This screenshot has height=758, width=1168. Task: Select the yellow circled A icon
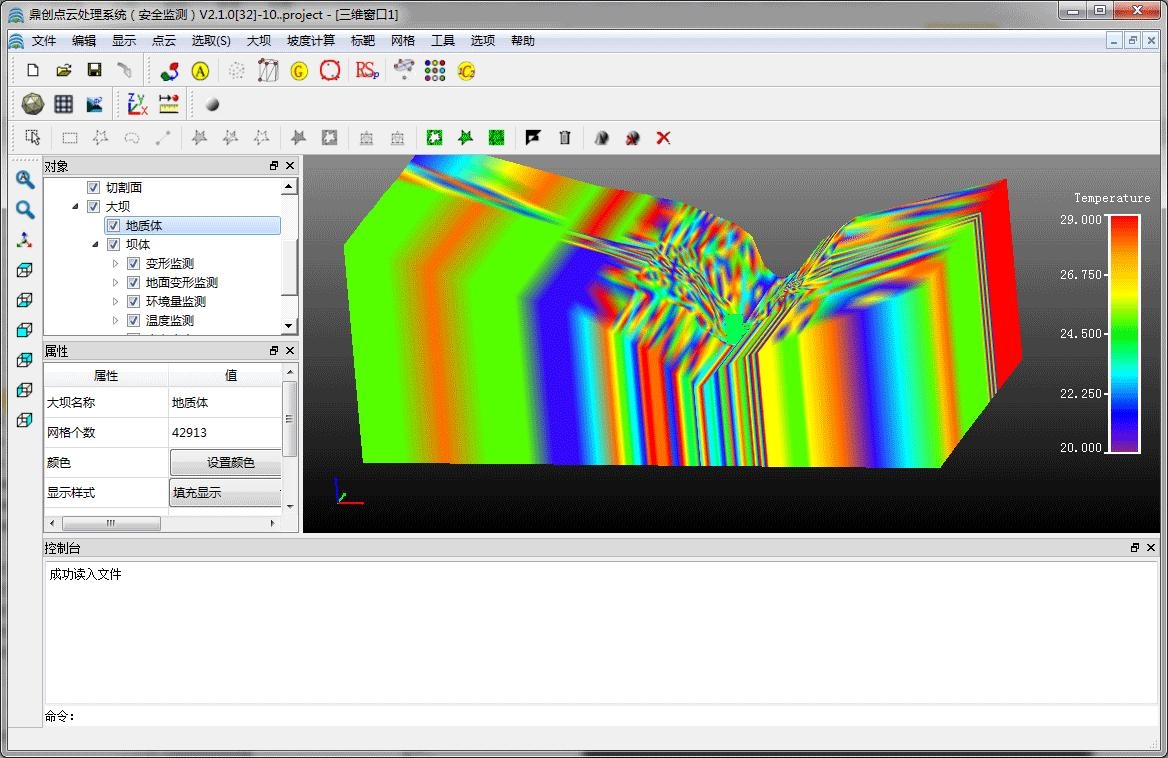coord(200,70)
